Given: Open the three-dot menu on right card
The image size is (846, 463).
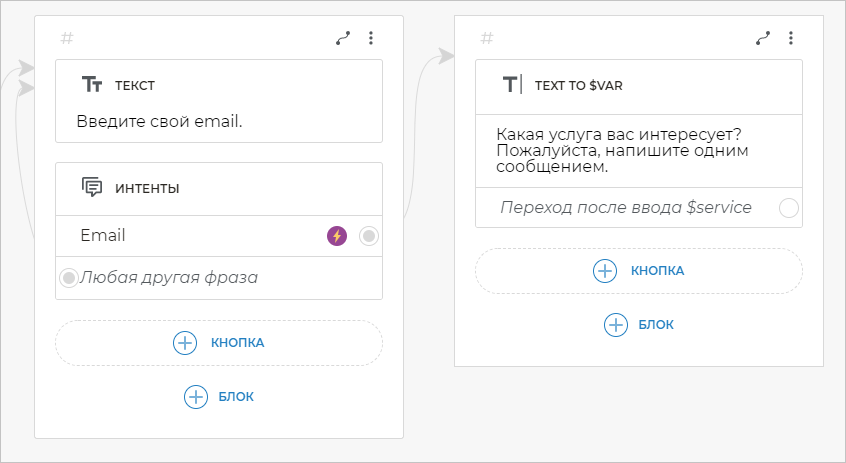Looking at the screenshot, I should (x=791, y=38).
